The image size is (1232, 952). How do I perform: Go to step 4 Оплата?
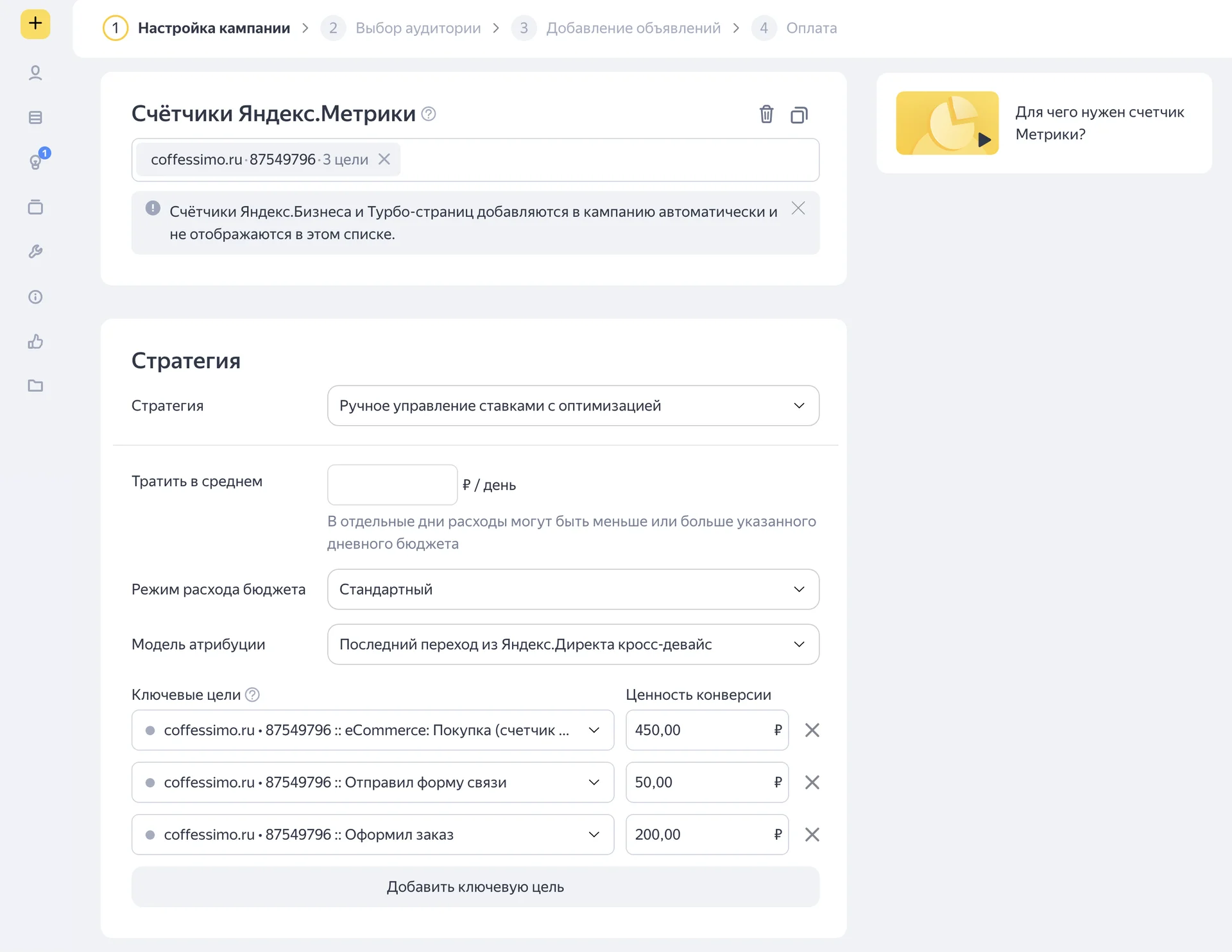pos(794,28)
